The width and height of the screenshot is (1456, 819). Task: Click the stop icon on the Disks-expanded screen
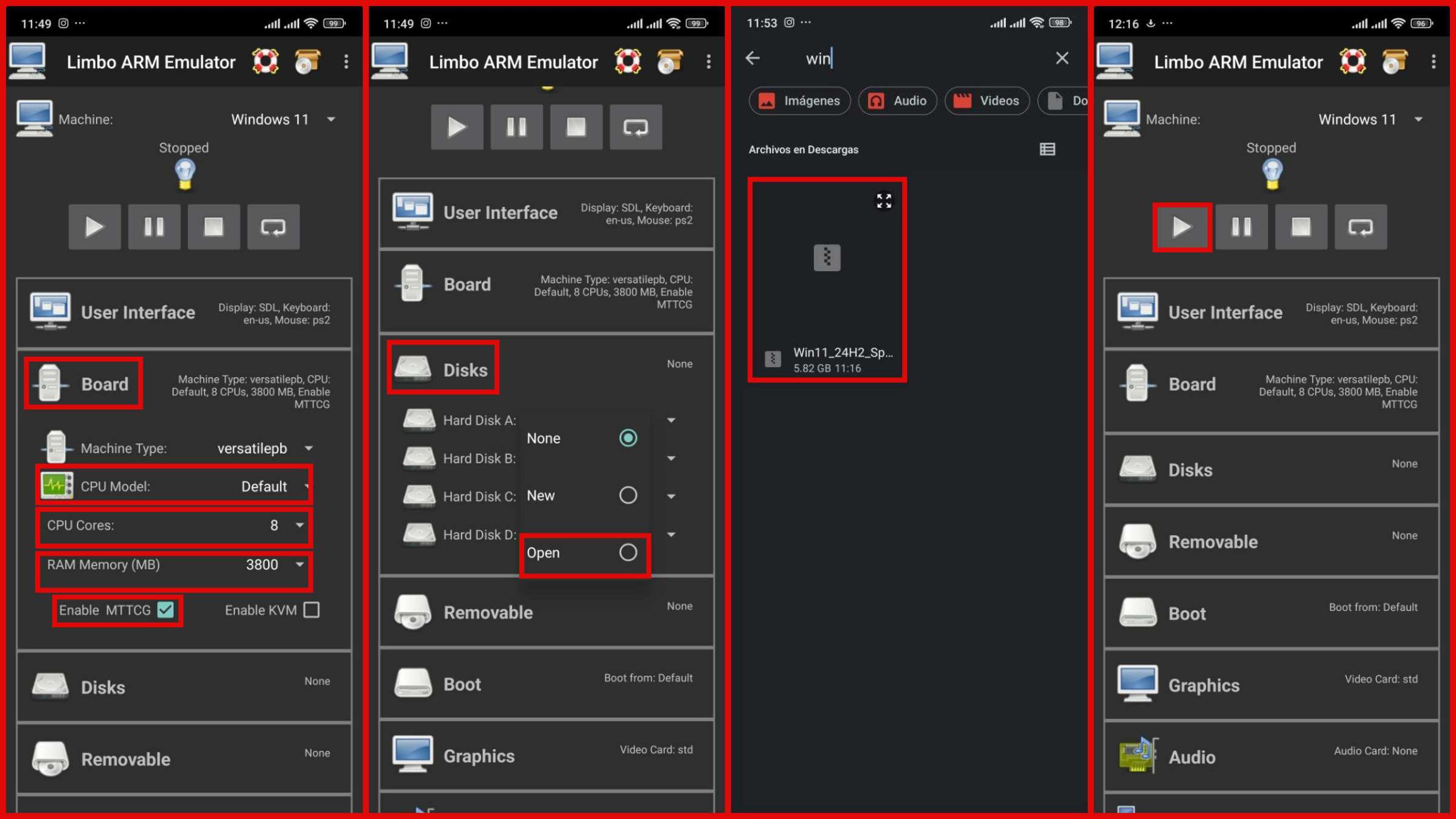click(576, 127)
